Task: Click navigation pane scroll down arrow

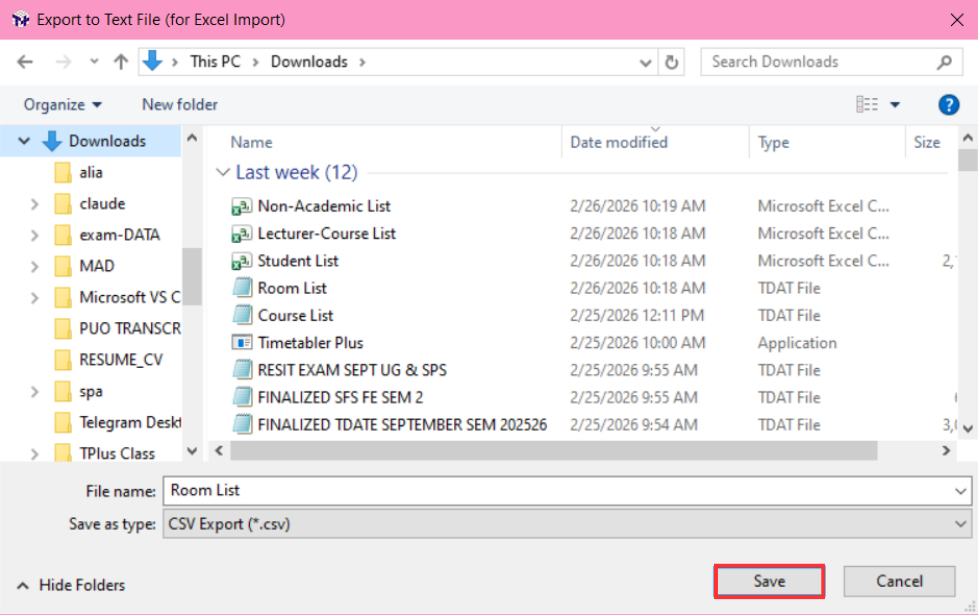Action: pyautogui.click(x=192, y=450)
